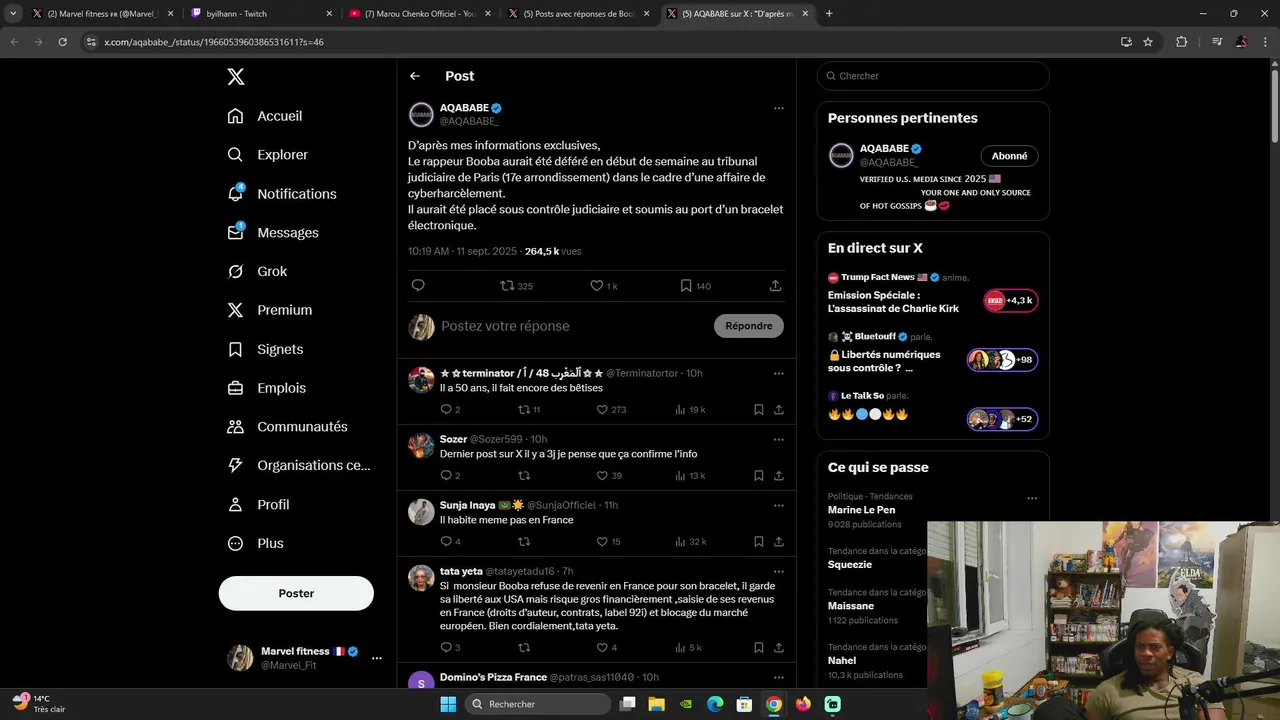
Task: Open Marine Le Pen trend options
Action: pyautogui.click(x=1032, y=498)
